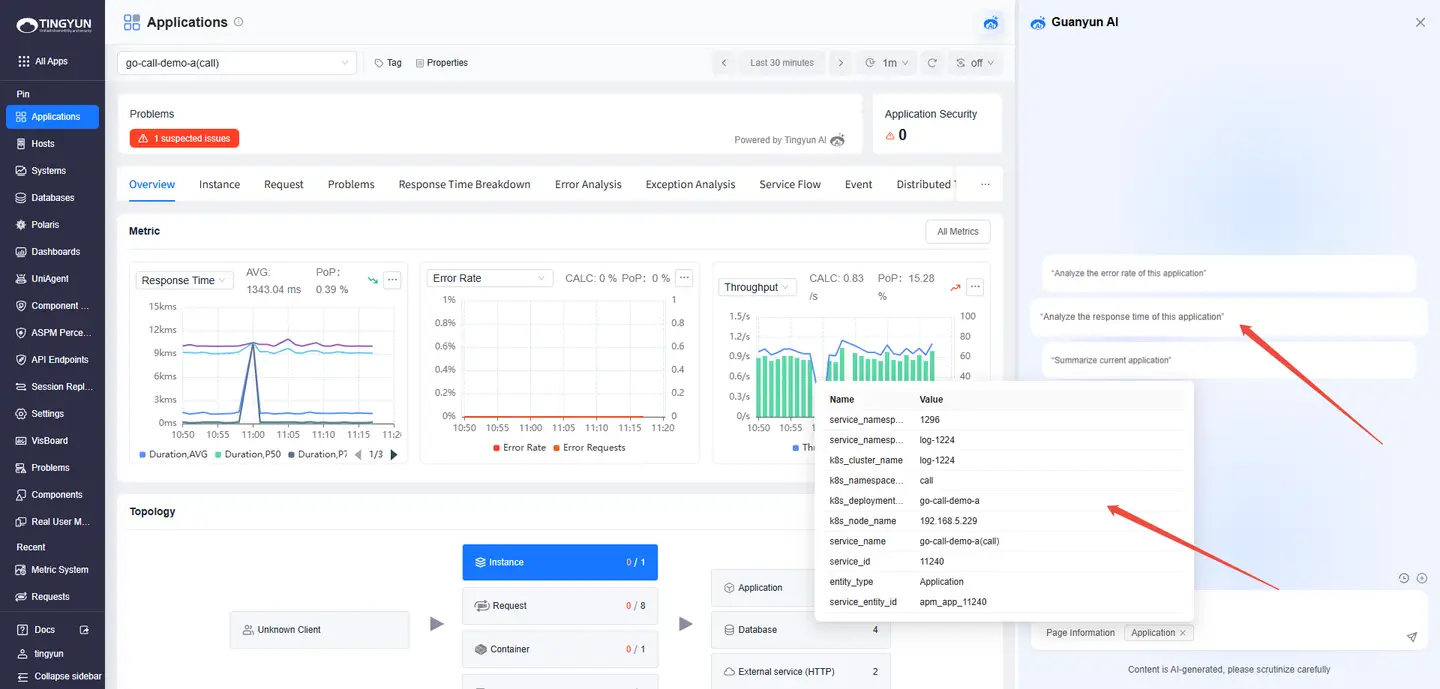Open the Hosts sidebar icon

coord(22,144)
